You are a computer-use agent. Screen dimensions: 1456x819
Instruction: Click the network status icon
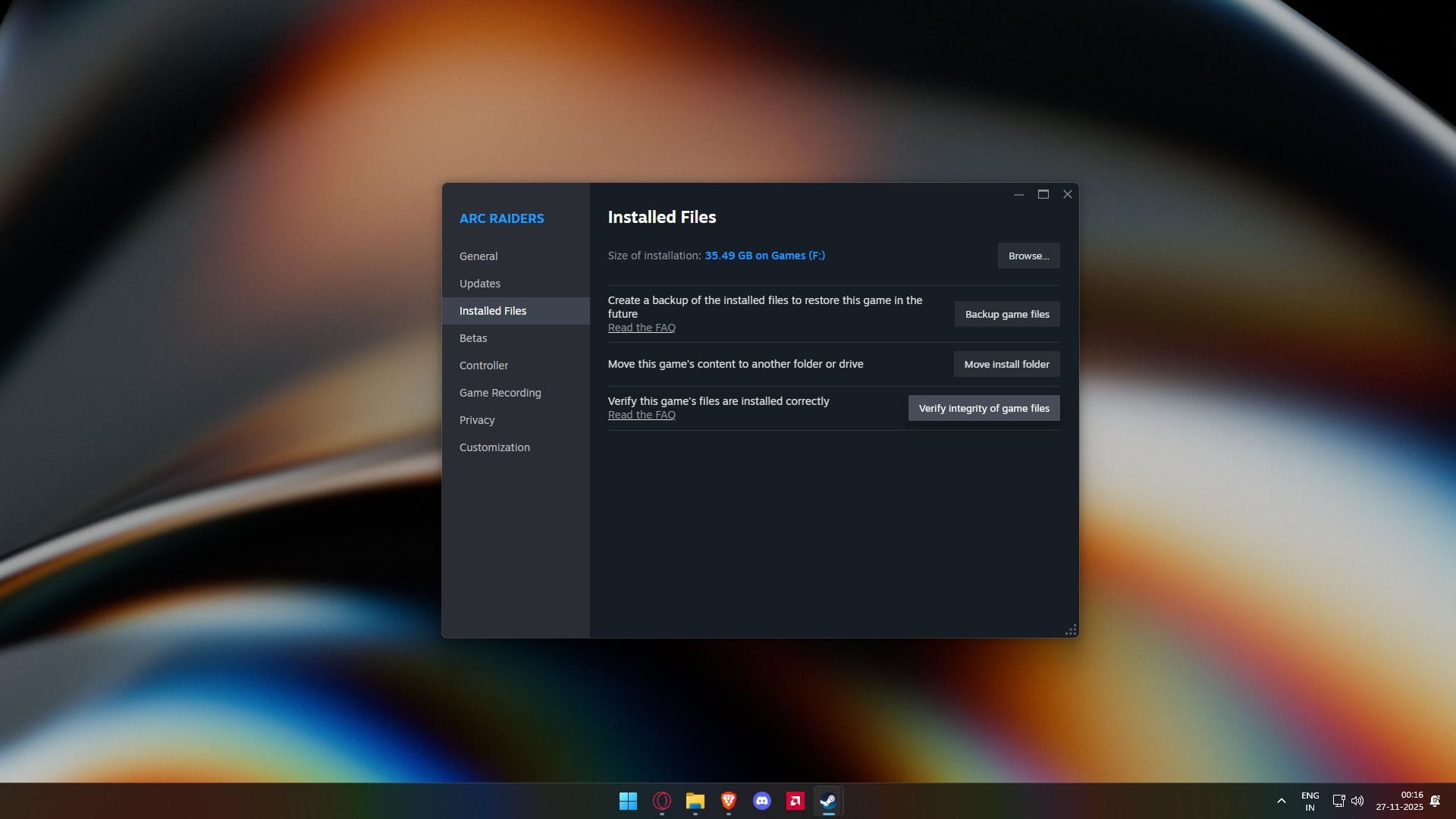click(x=1336, y=800)
